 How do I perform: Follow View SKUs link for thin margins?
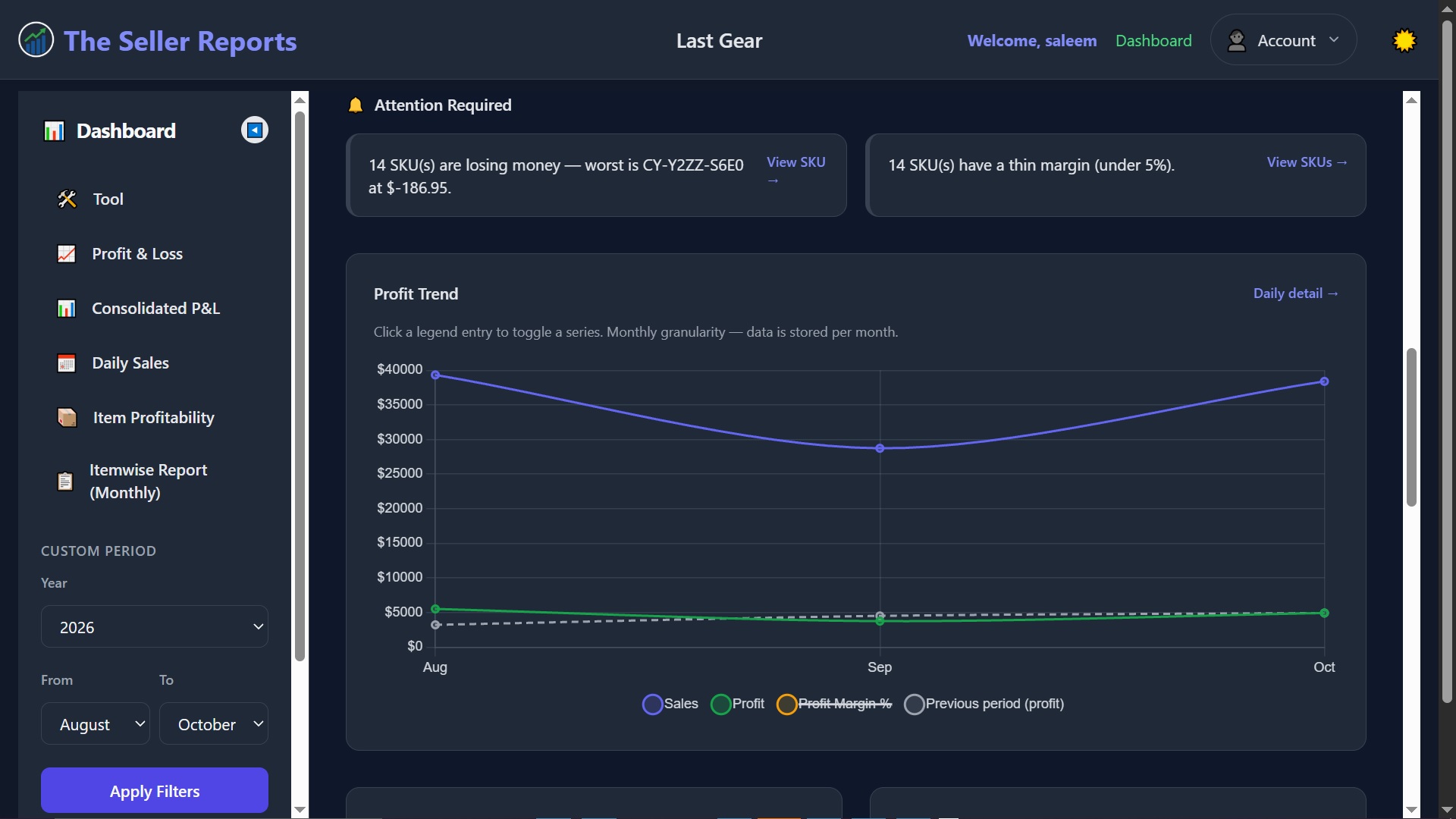coord(1307,162)
